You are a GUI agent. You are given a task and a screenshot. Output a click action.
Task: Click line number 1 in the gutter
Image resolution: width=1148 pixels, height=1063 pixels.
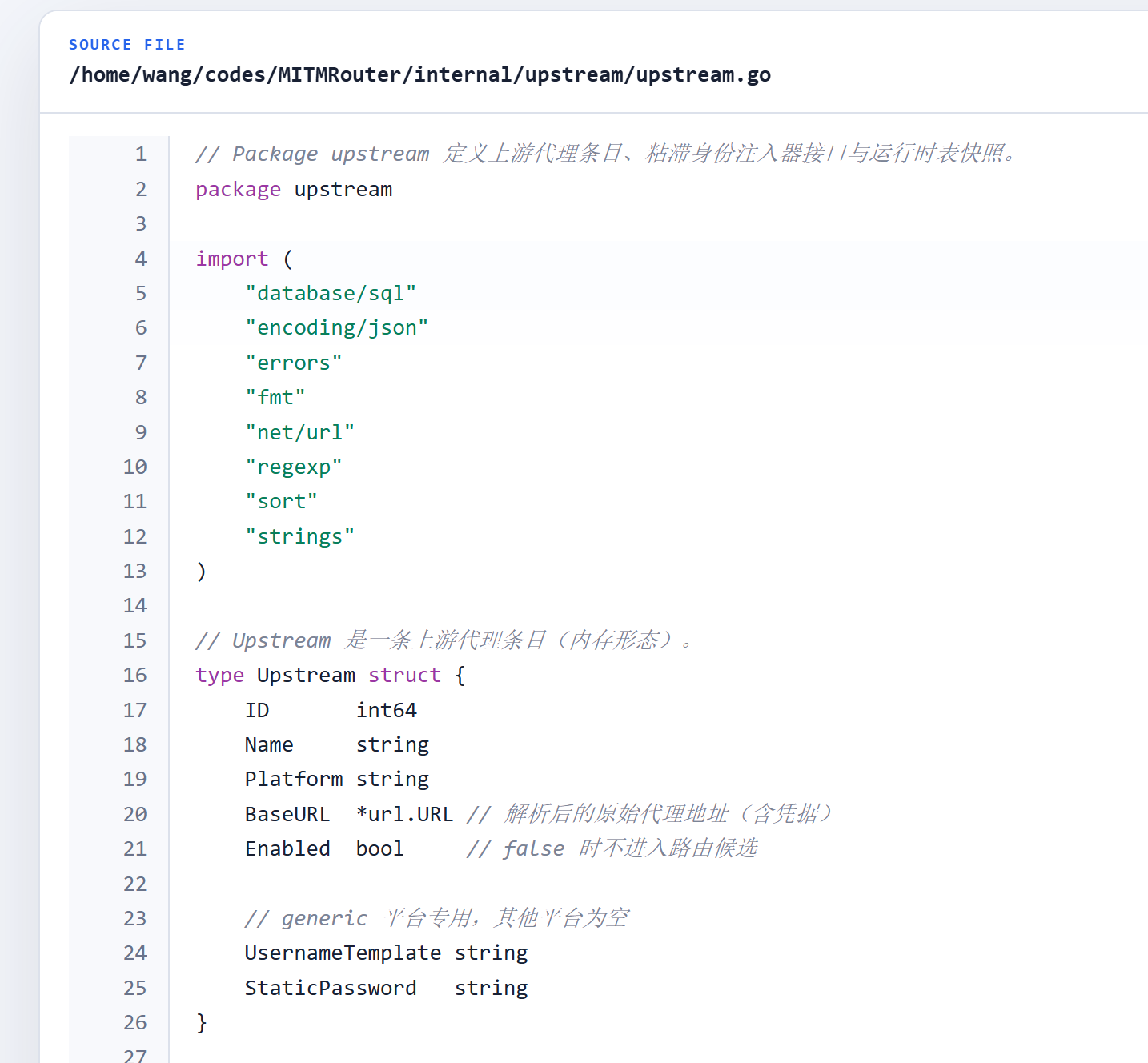pyautogui.click(x=141, y=154)
